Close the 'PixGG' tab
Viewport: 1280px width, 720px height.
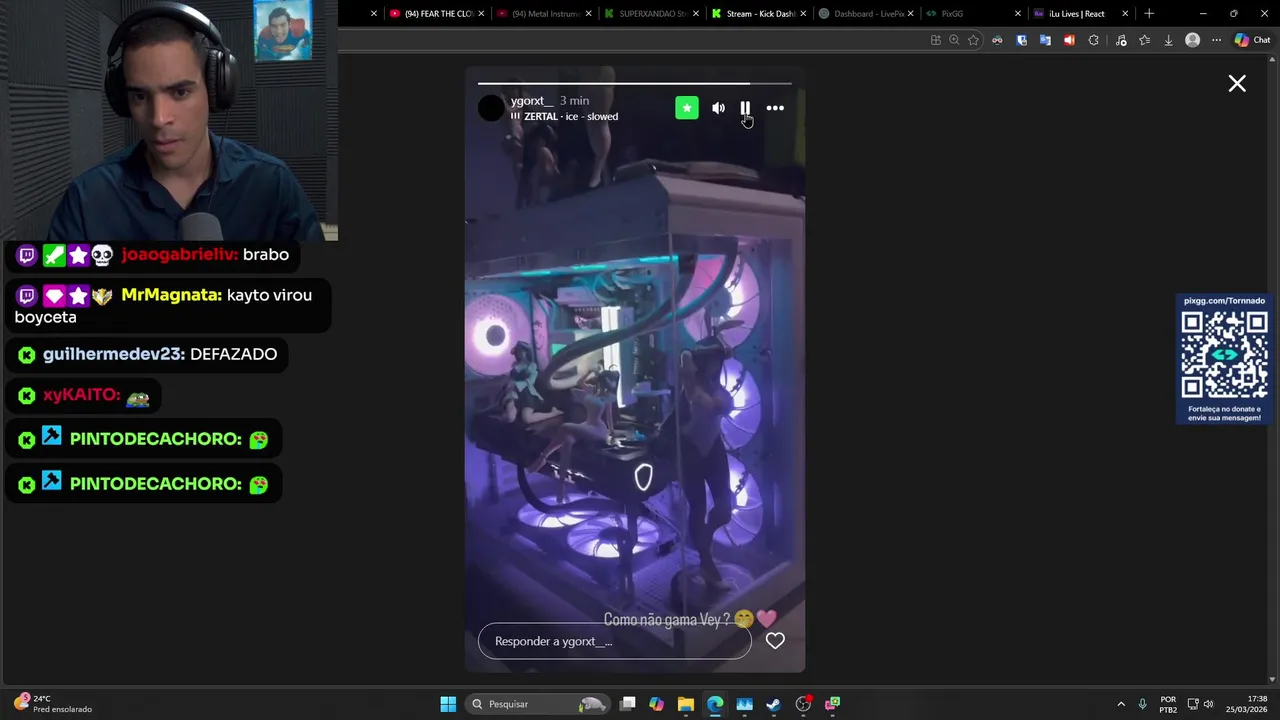point(1018,14)
